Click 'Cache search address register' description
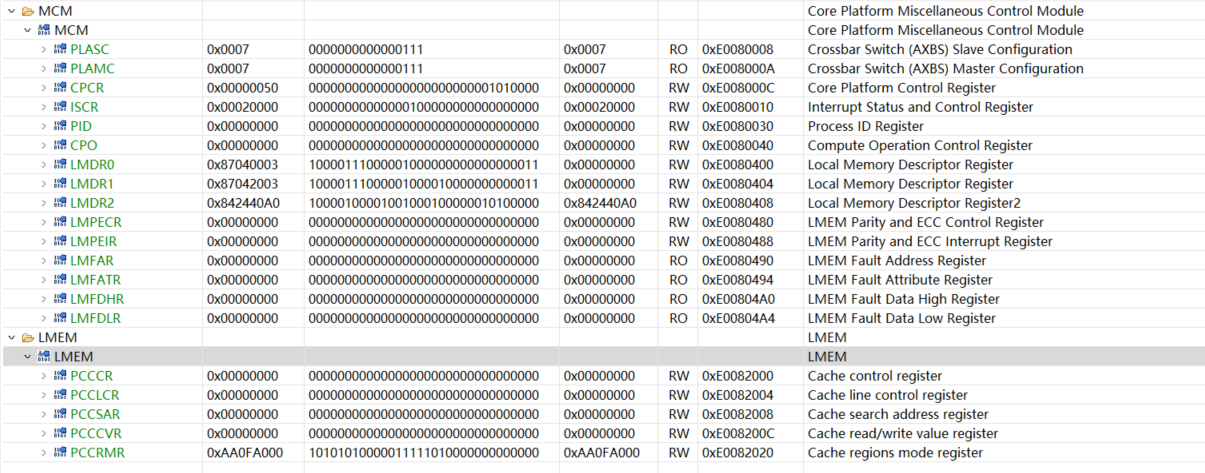Image resolution: width=1205 pixels, height=473 pixels. click(x=898, y=414)
